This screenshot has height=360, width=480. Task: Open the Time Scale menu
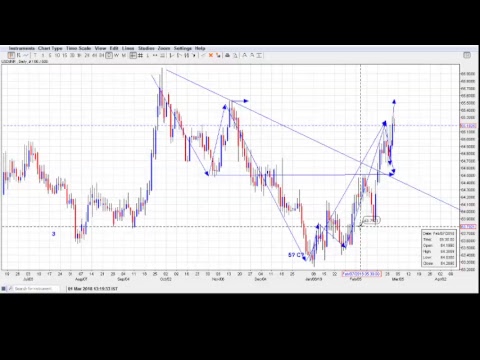pyautogui.click(x=78, y=48)
